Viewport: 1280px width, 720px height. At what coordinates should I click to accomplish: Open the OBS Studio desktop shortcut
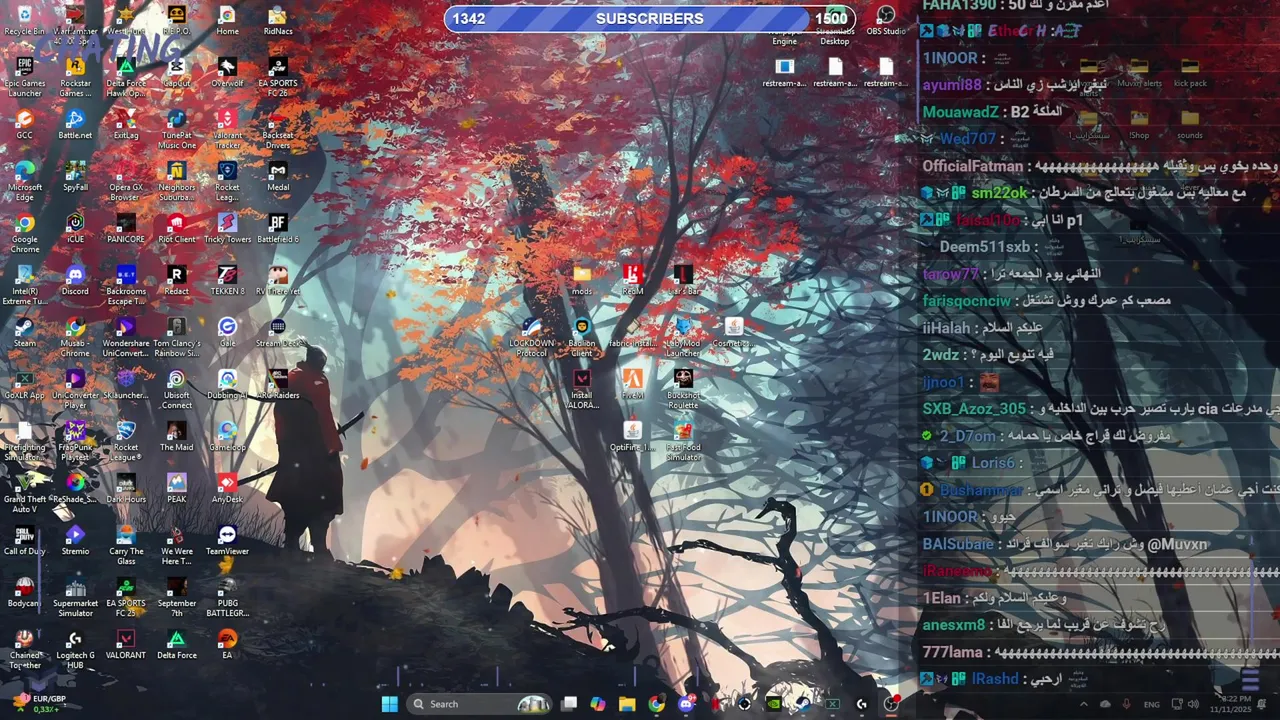(x=886, y=20)
